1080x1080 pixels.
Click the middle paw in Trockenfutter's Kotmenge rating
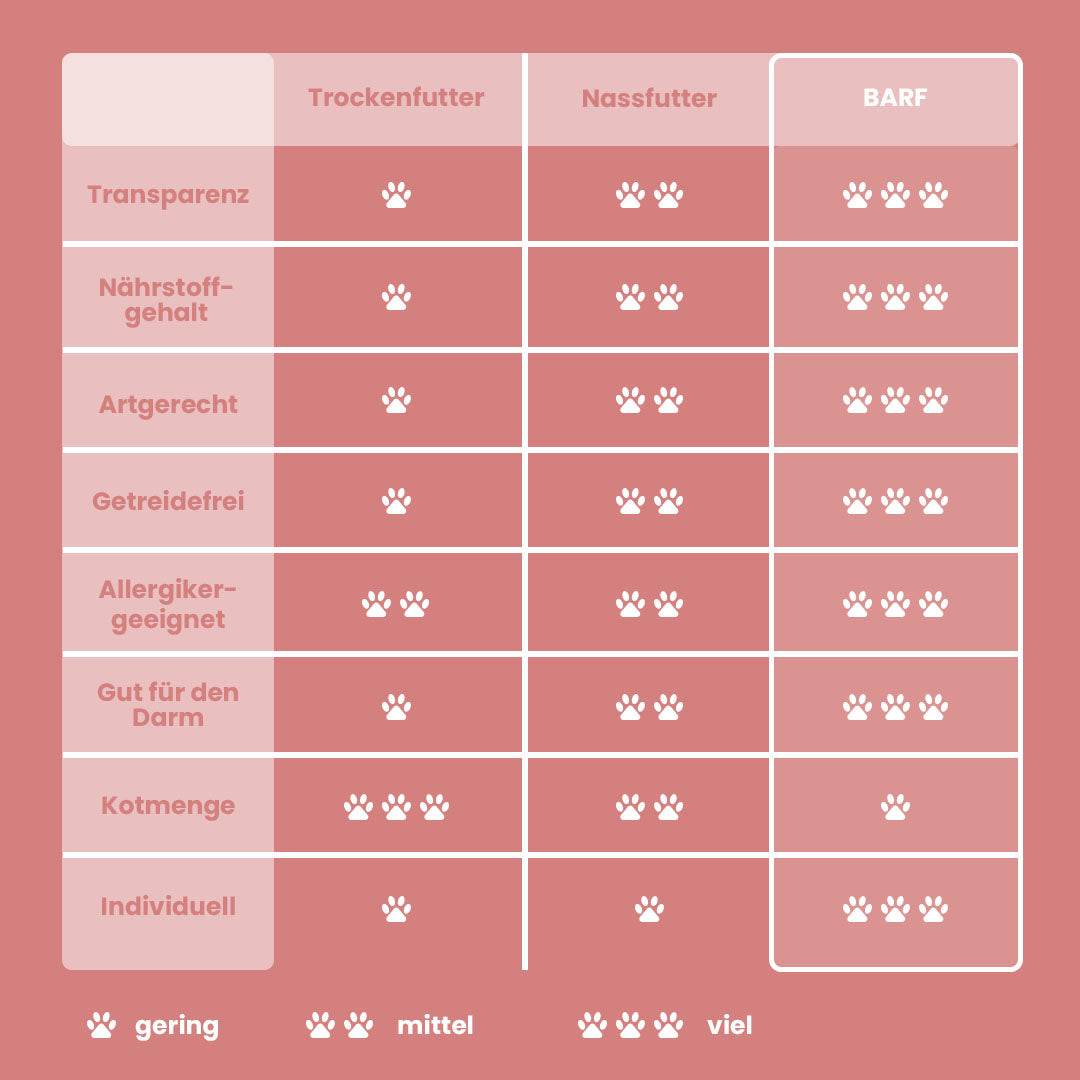[397, 807]
